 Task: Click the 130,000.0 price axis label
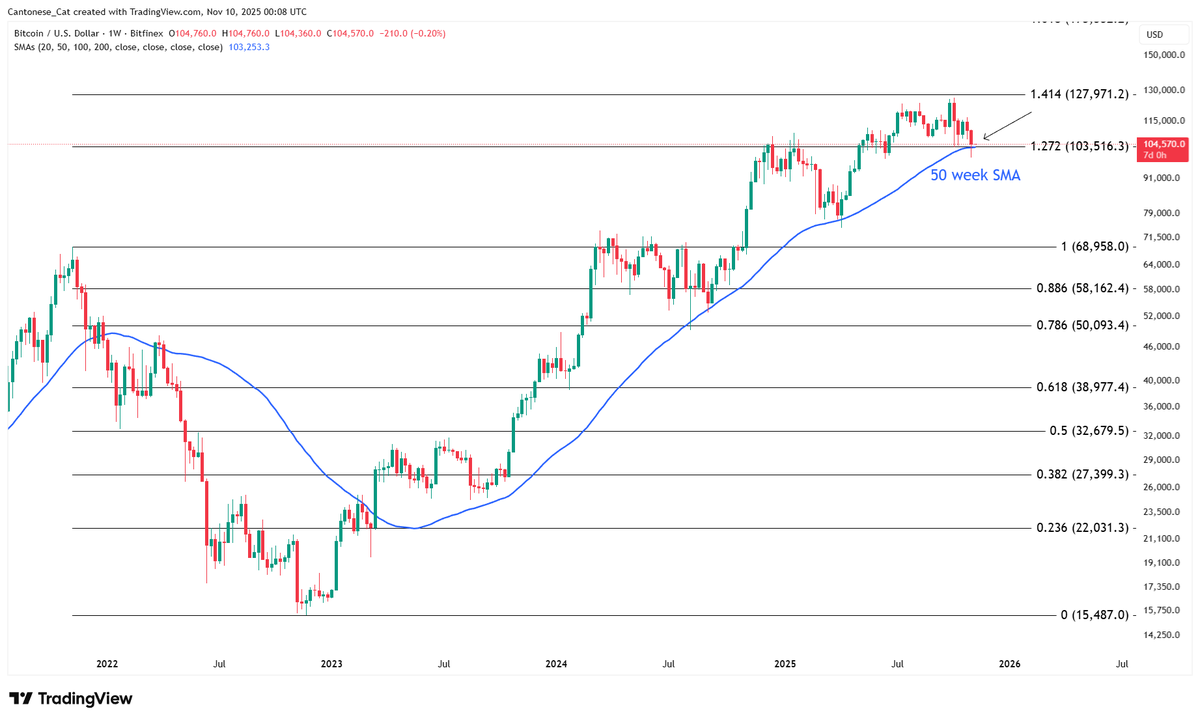(1163, 91)
